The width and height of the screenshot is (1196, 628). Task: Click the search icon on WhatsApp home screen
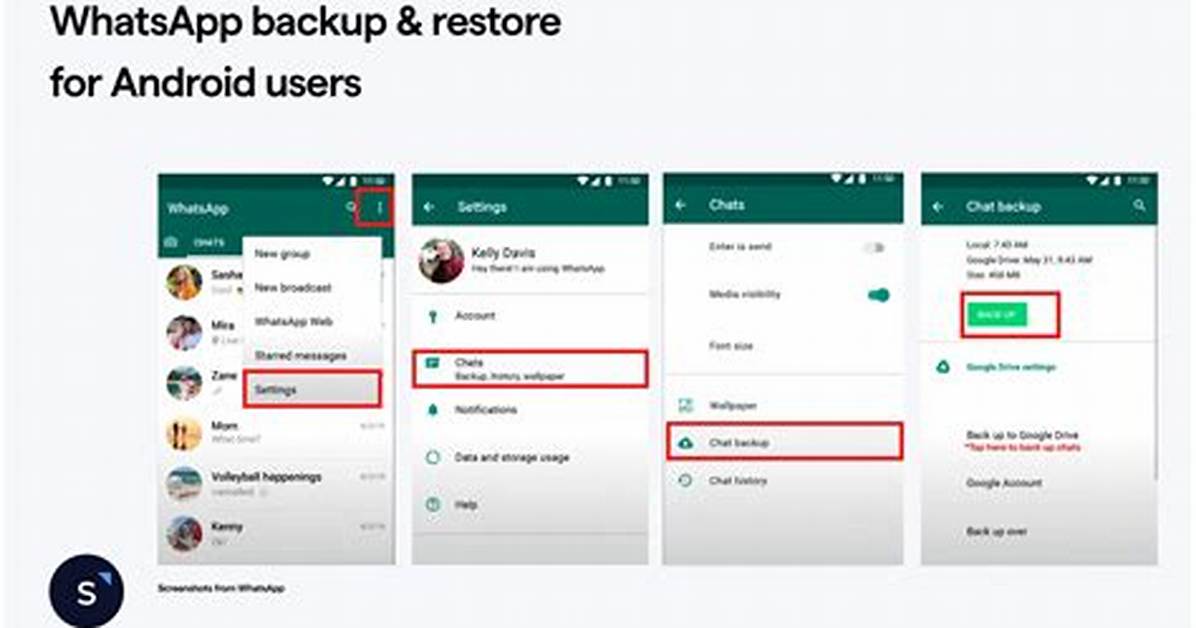pos(351,208)
